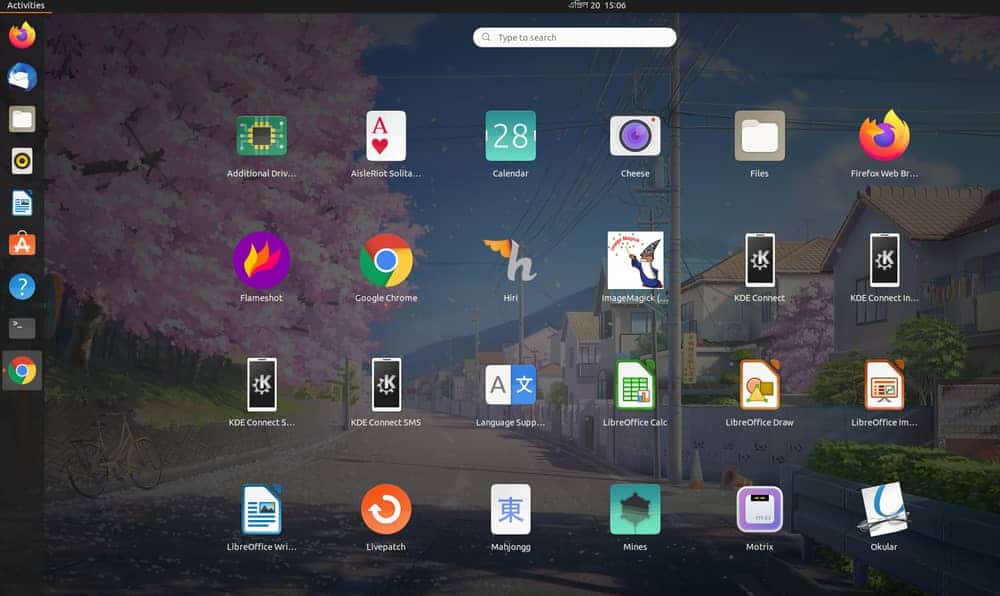This screenshot has height=596, width=1000.
Task: Open KDE Connect Settings
Action: click(x=261, y=384)
